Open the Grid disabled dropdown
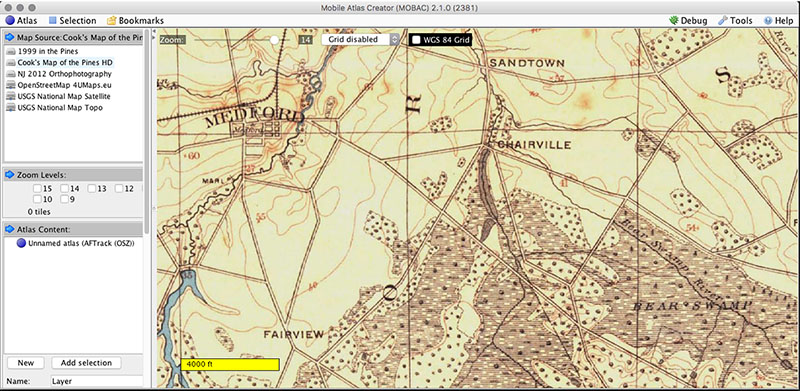 pyautogui.click(x=360, y=39)
